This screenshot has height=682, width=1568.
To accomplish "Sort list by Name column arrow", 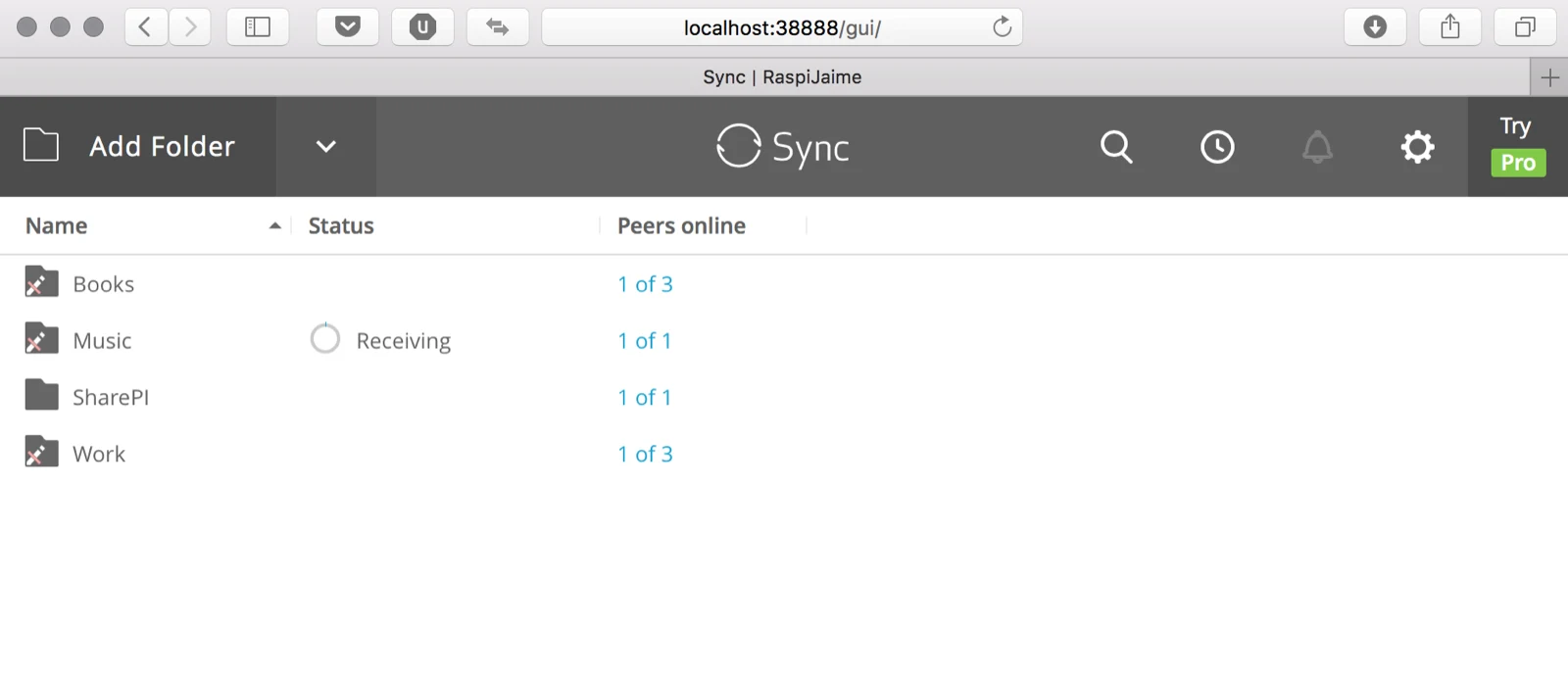I will 275,226.
